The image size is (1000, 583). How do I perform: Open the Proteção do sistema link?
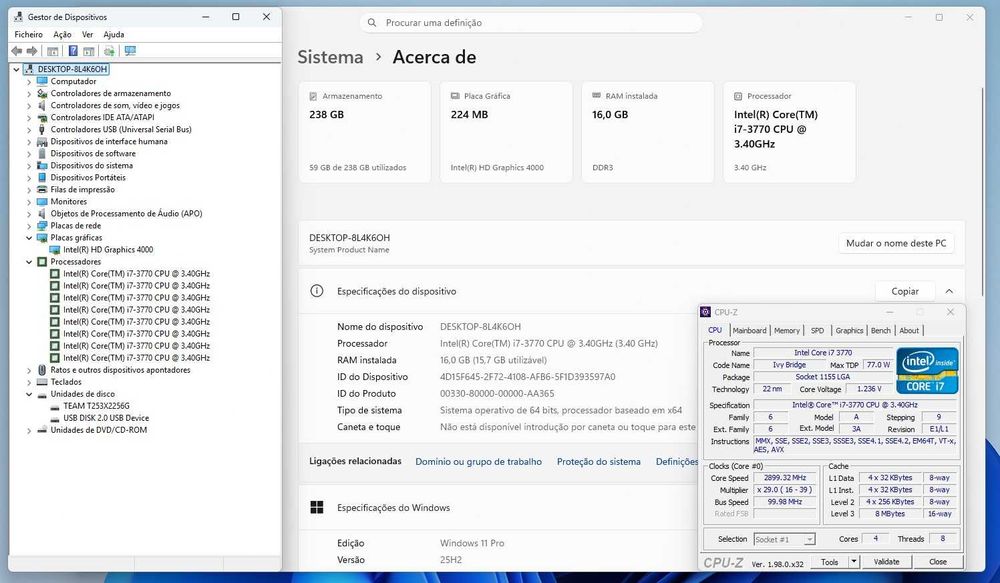pos(599,462)
